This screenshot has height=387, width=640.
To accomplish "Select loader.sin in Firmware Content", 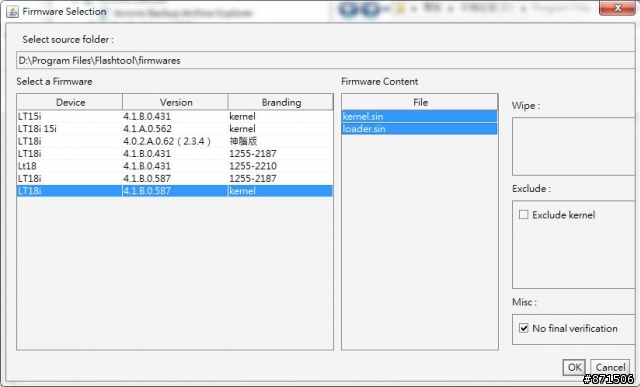I will pyautogui.click(x=420, y=129).
